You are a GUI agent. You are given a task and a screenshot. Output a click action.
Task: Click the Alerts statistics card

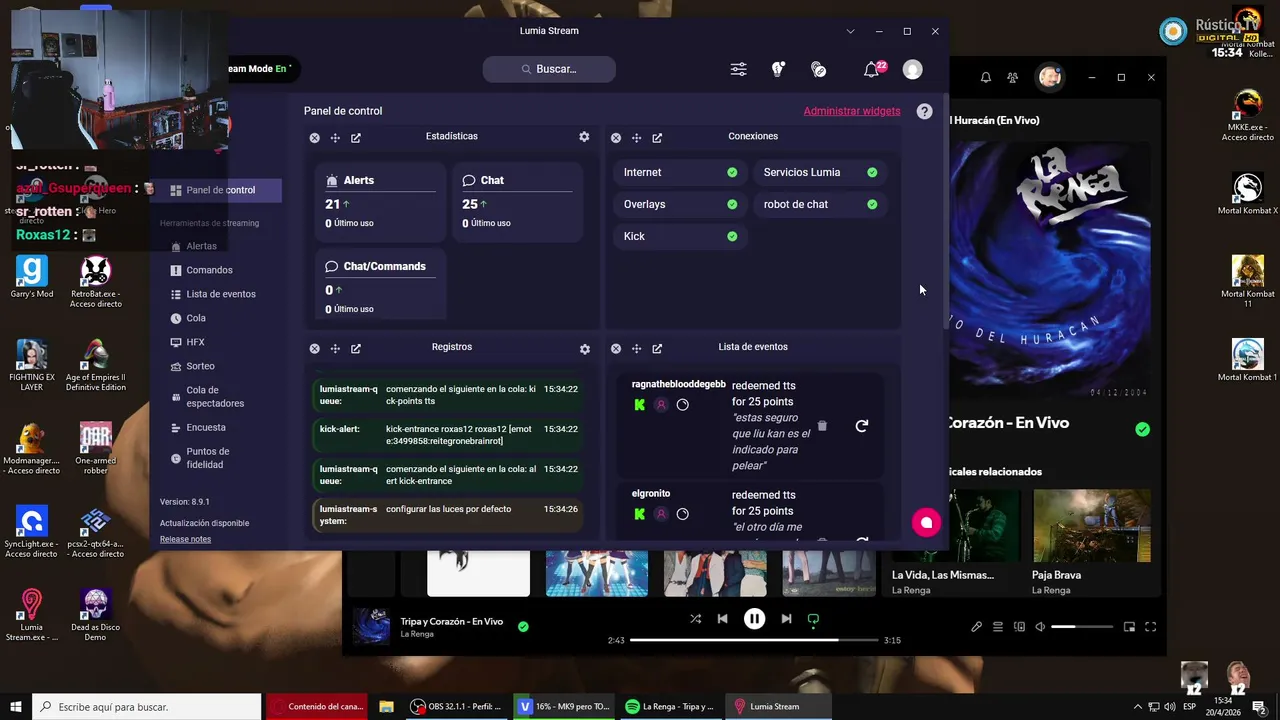coord(380,200)
